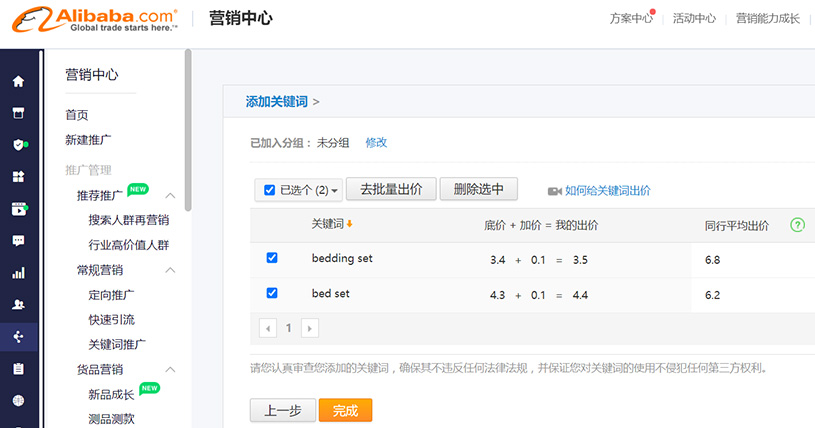Viewport: 815px width, 428px height.
Task: Open the chat message sidebar icon
Action: coord(18,241)
